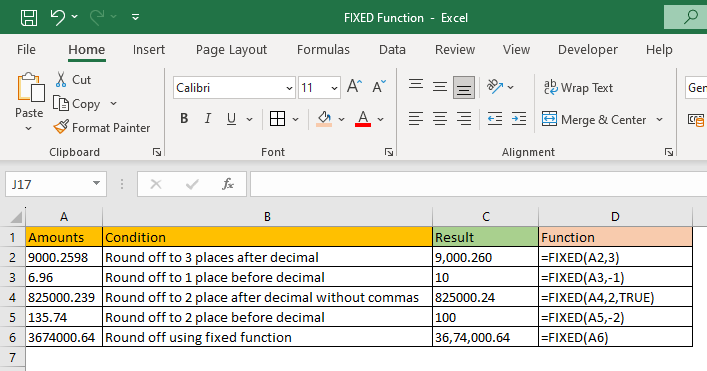The width and height of the screenshot is (707, 371).
Task: Click the Cut button
Action: click(x=73, y=80)
